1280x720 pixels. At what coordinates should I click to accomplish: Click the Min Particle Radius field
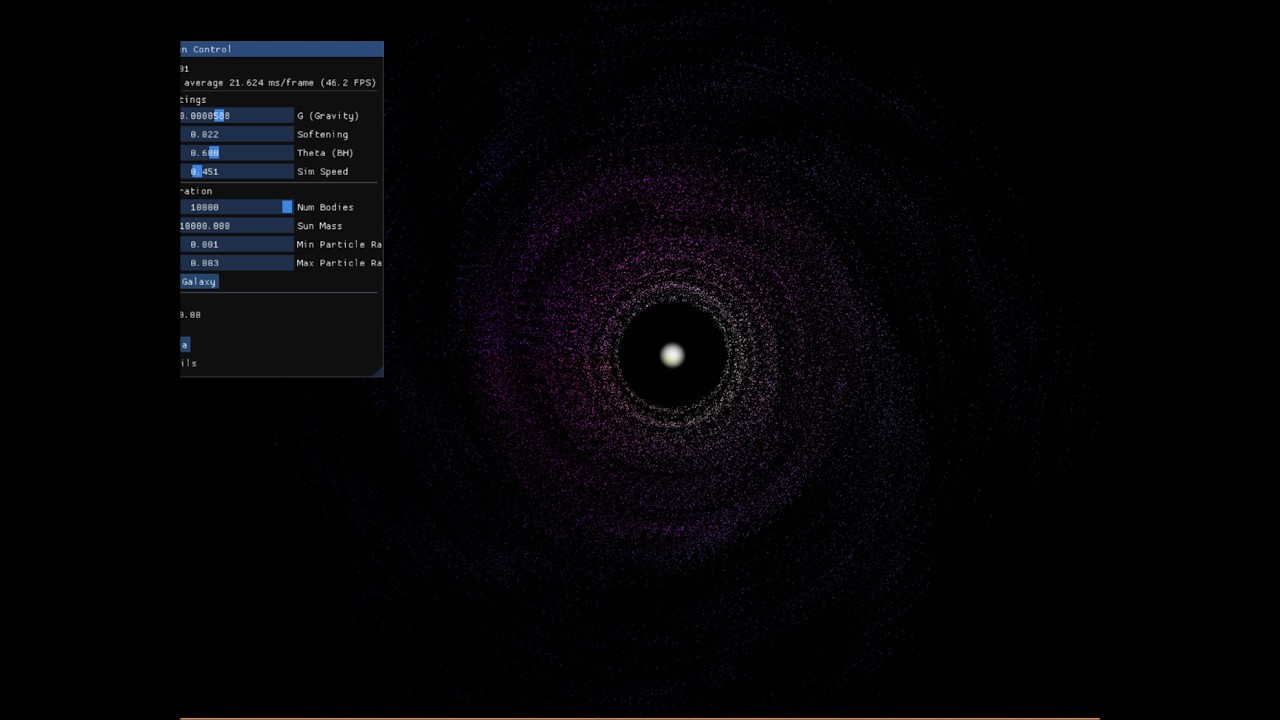[236, 244]
